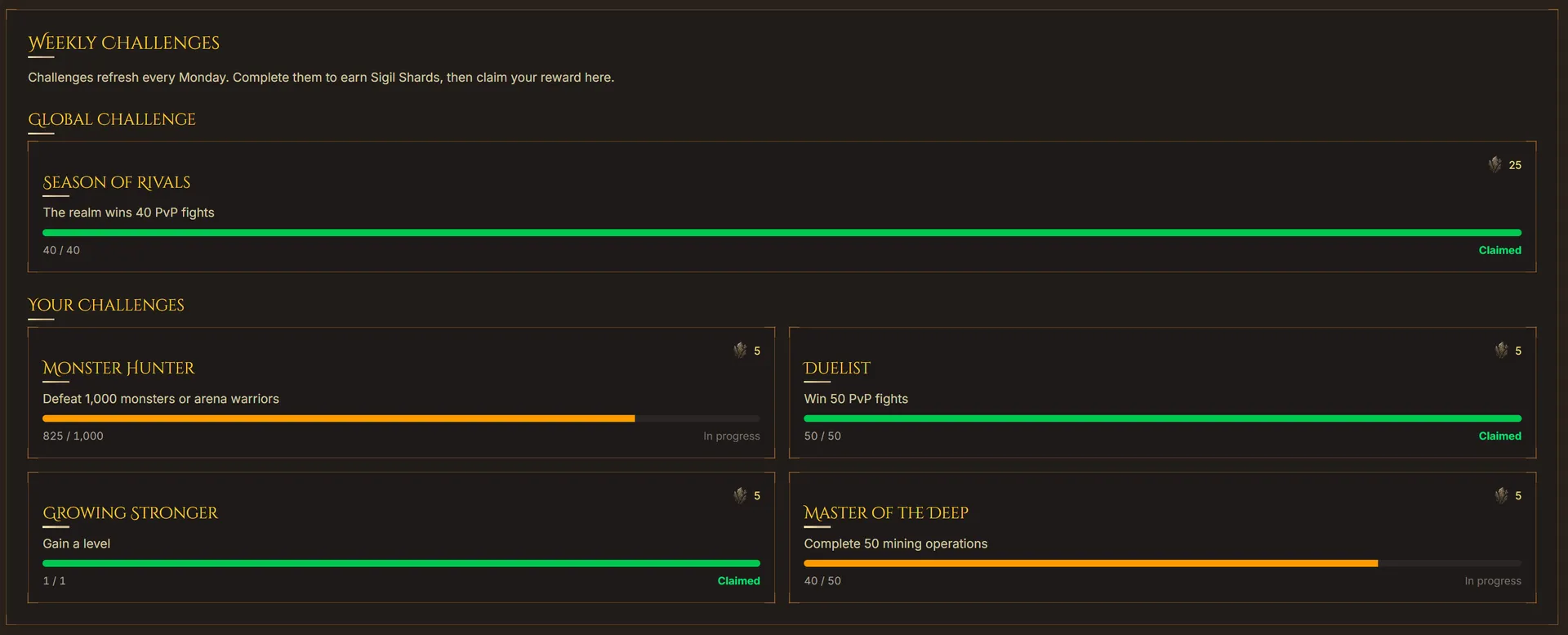Click the Growing Stronger title

(x=131, y=512)
